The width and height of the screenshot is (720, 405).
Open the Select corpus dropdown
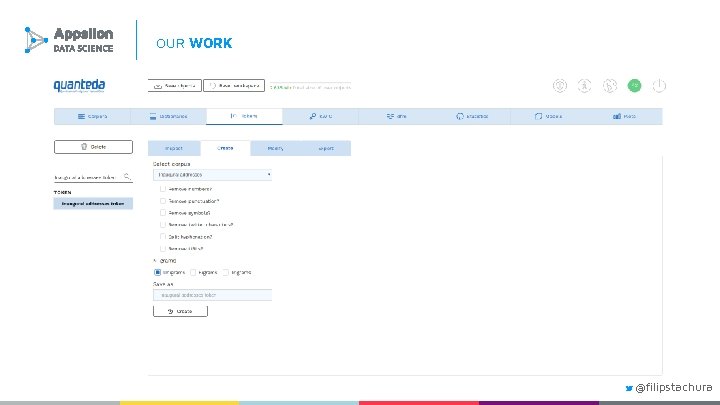tap(212, 175)
